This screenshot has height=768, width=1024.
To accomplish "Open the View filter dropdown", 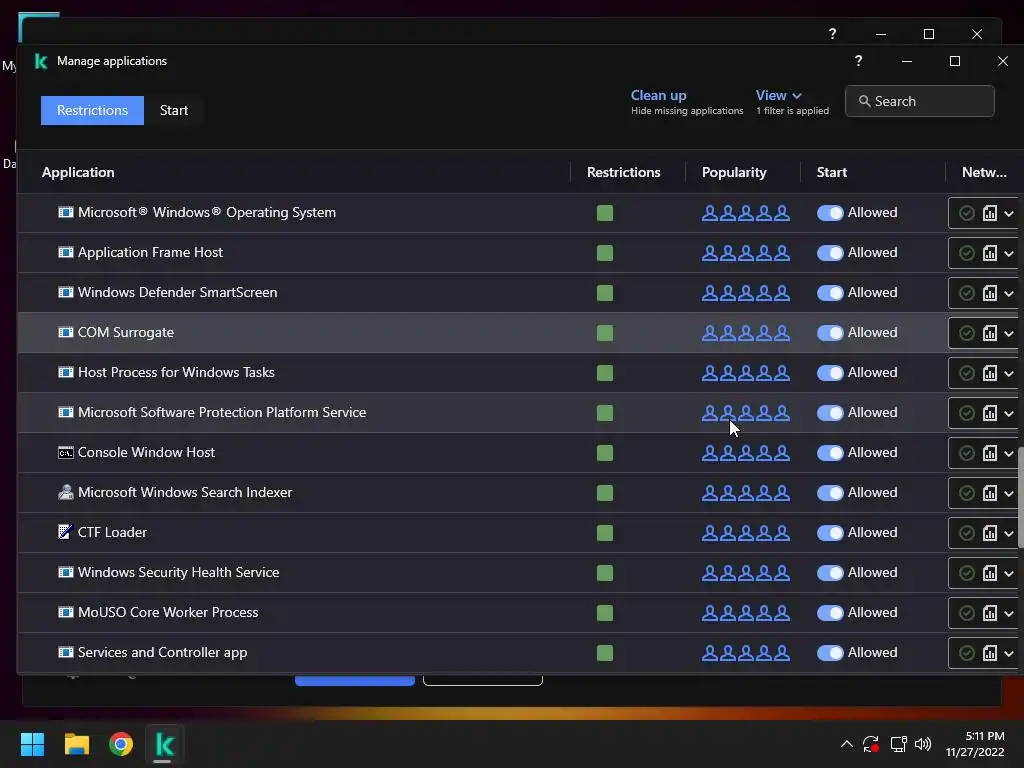I will pos(778,96).
